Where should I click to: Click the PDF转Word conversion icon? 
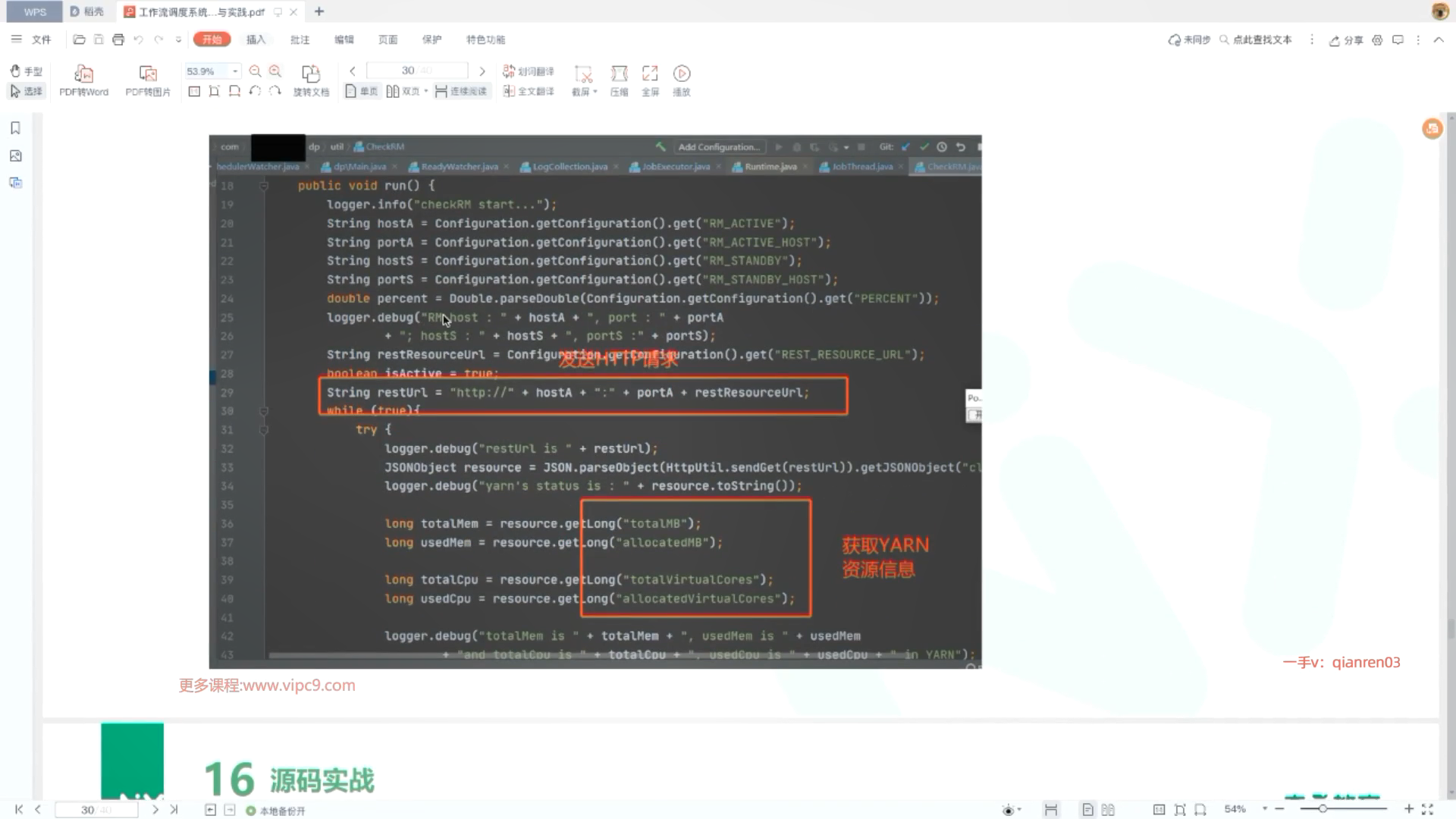point(83,74)
